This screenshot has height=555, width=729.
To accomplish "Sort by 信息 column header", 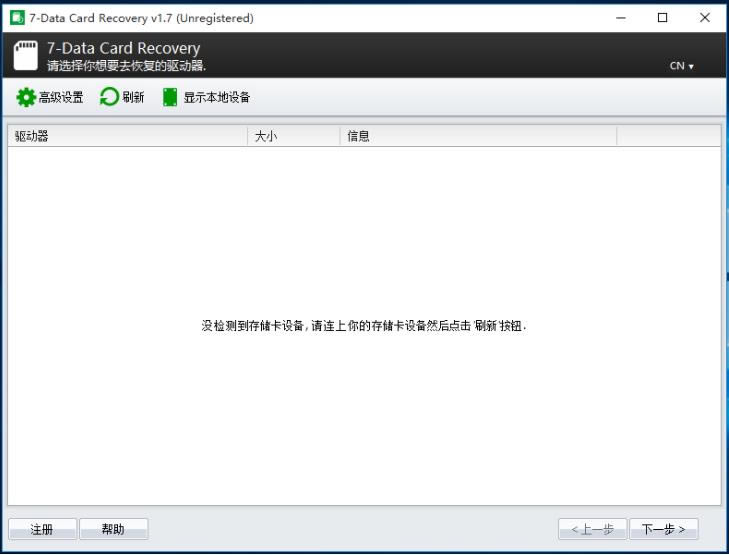I will point(478,136).
